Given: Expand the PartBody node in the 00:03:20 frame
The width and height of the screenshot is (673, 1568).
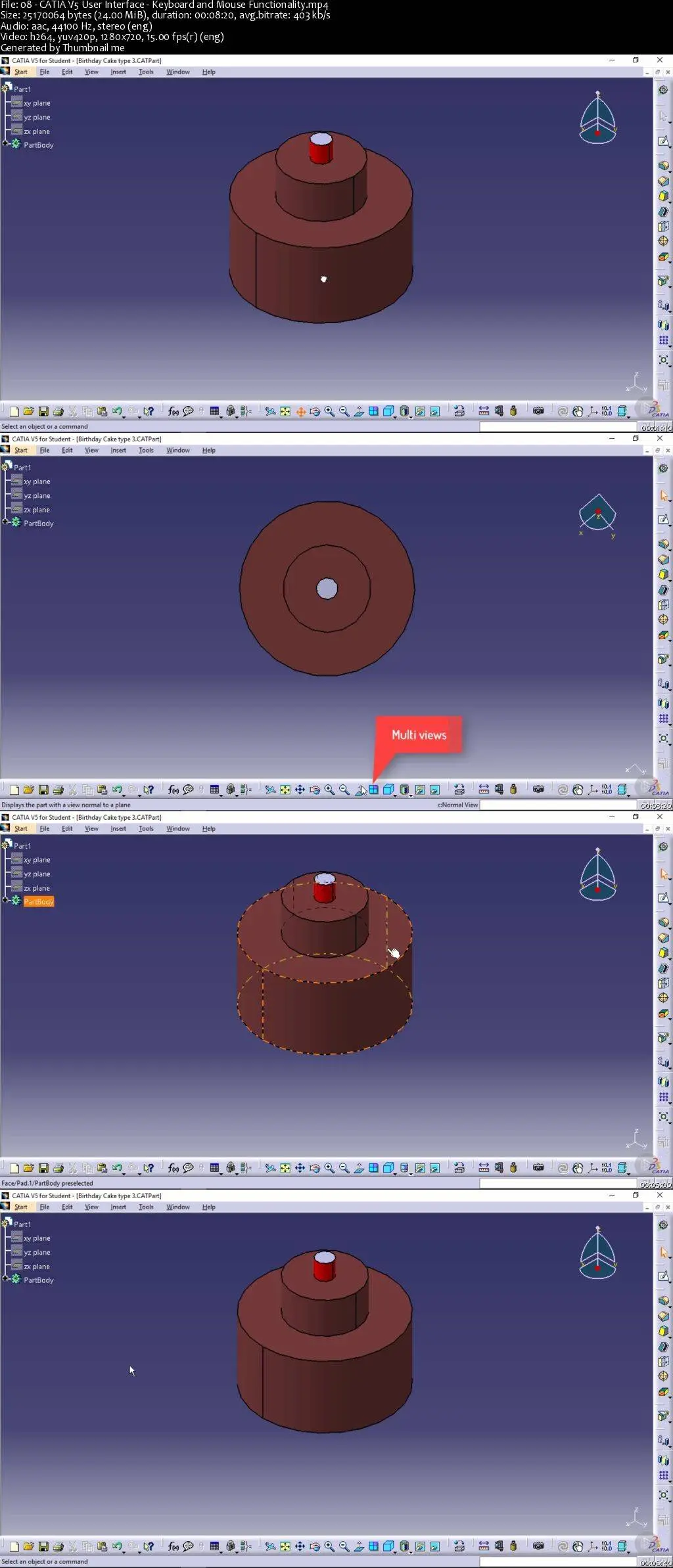Looking at the screenshot, I should (x=5, y=522).
